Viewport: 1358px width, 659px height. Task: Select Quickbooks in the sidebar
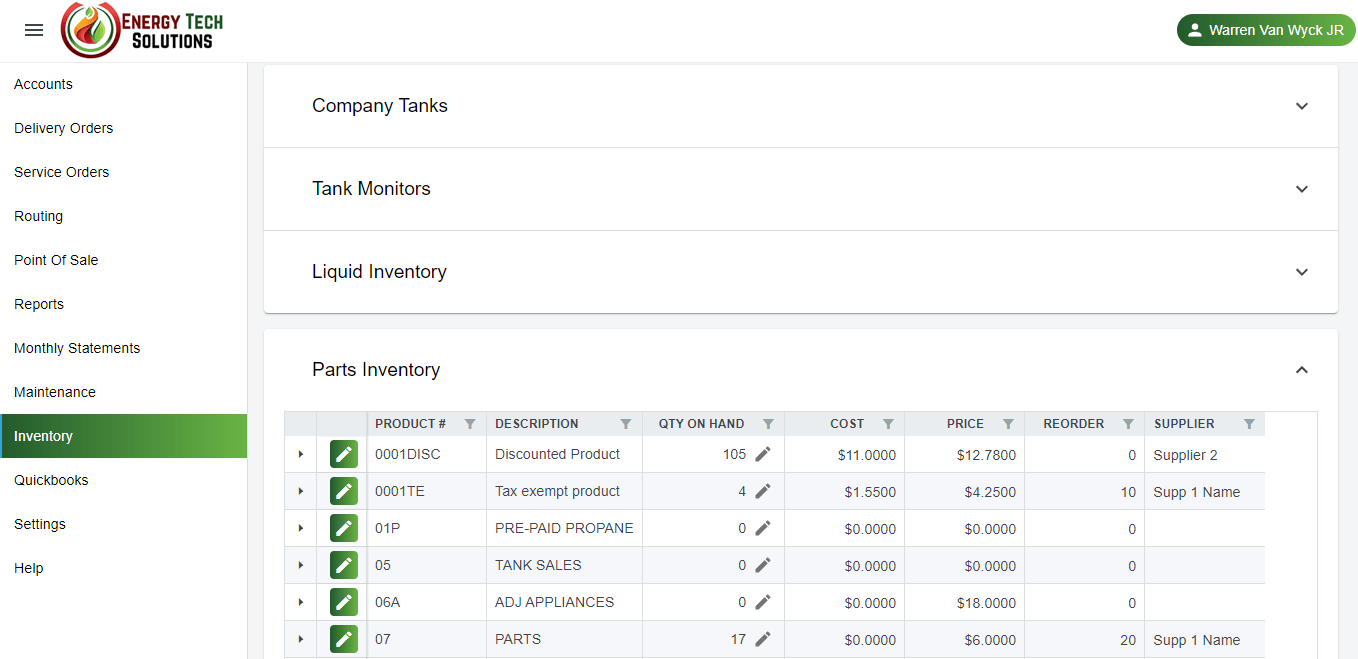[x=51, y=480]
